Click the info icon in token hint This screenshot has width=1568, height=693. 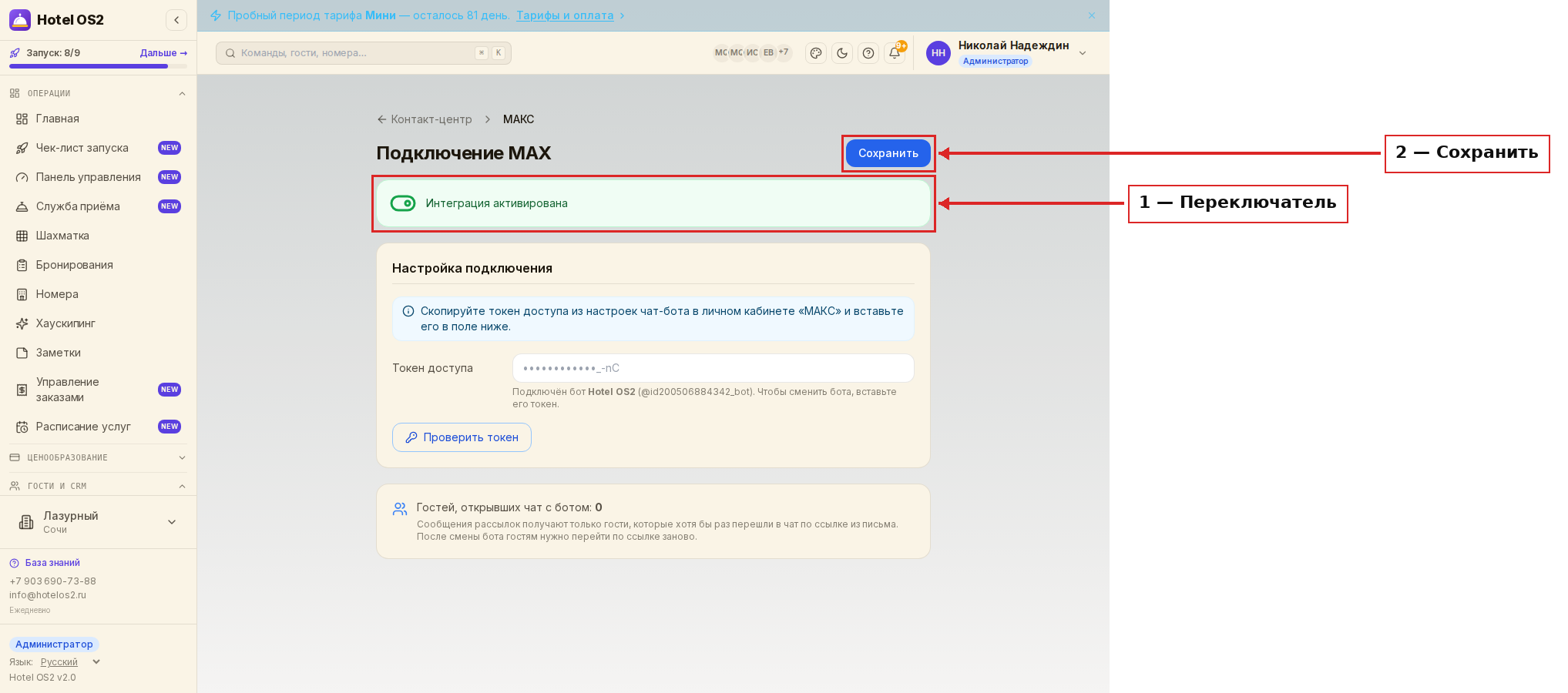click(408, 311)
